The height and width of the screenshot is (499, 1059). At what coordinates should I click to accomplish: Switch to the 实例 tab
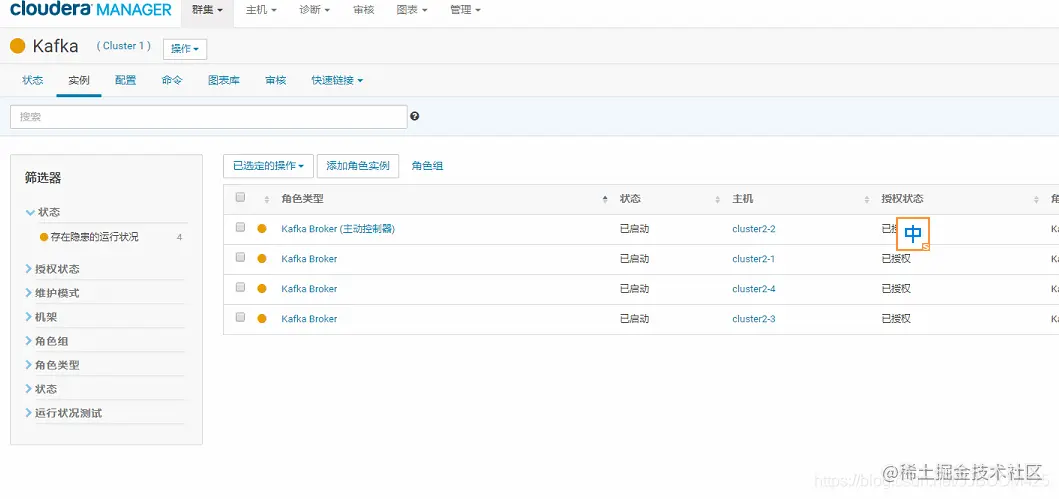(79, 80)
